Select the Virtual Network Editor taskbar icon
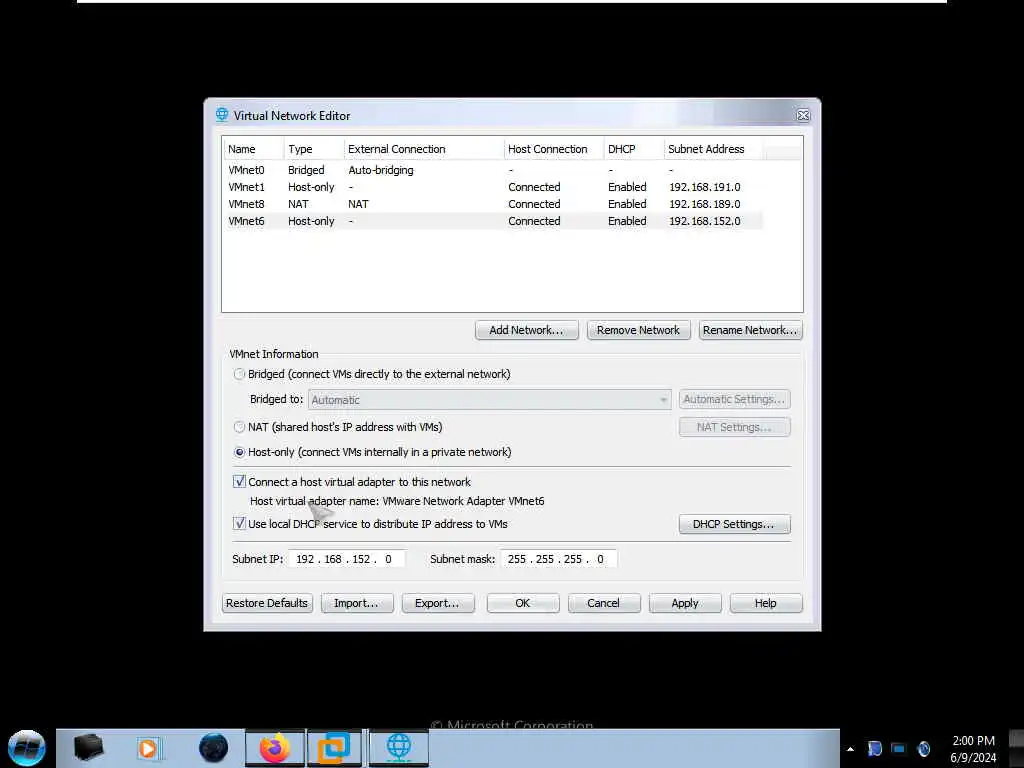1024x768 pixels. pyautogui.click(x=398, y=748)
